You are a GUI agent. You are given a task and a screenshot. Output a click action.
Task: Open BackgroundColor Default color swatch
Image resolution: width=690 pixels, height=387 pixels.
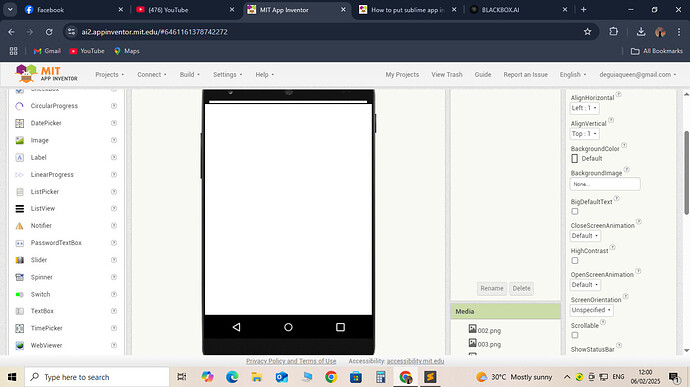[574, 158]
